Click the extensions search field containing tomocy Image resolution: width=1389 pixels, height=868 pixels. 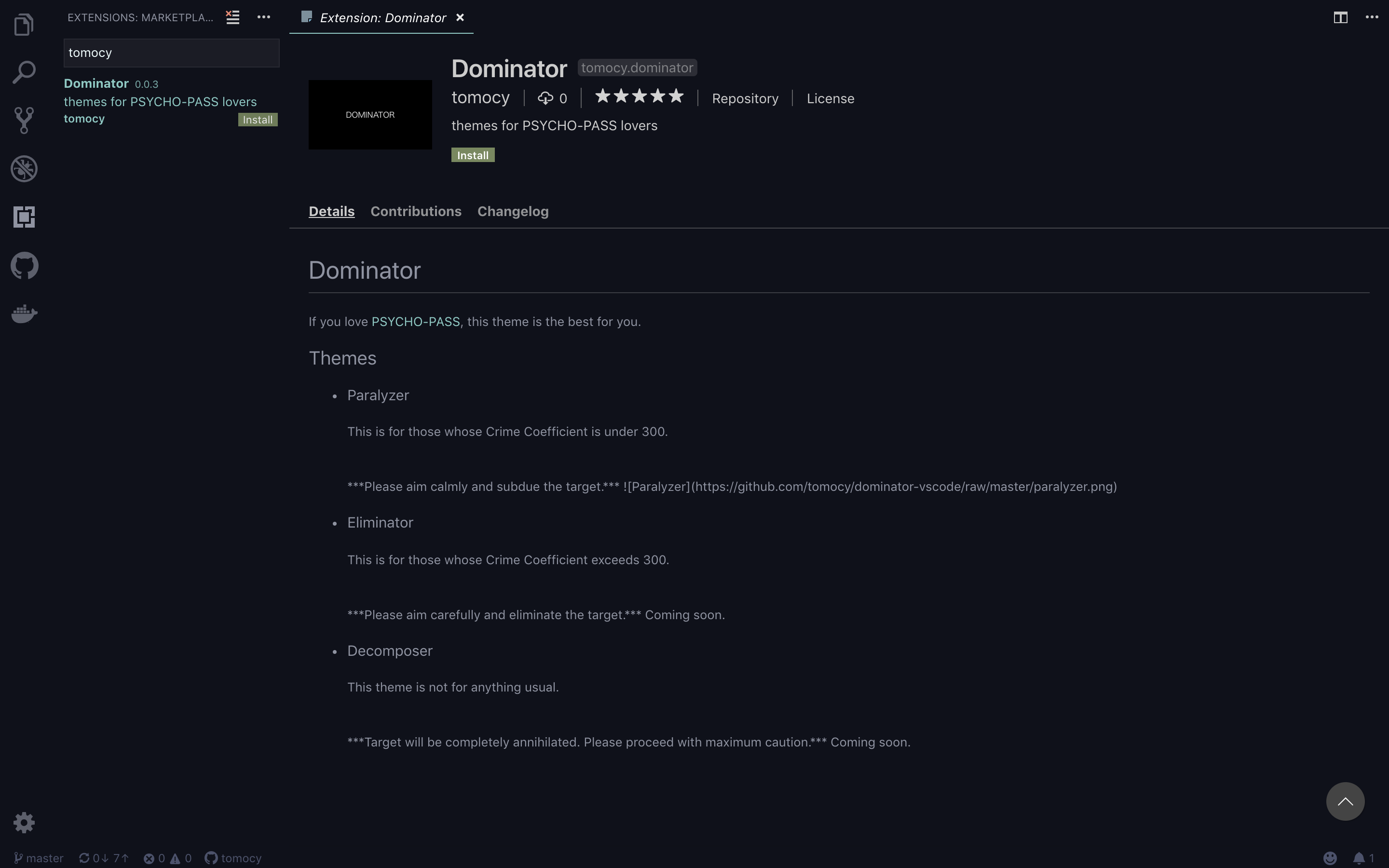(171, 53)
